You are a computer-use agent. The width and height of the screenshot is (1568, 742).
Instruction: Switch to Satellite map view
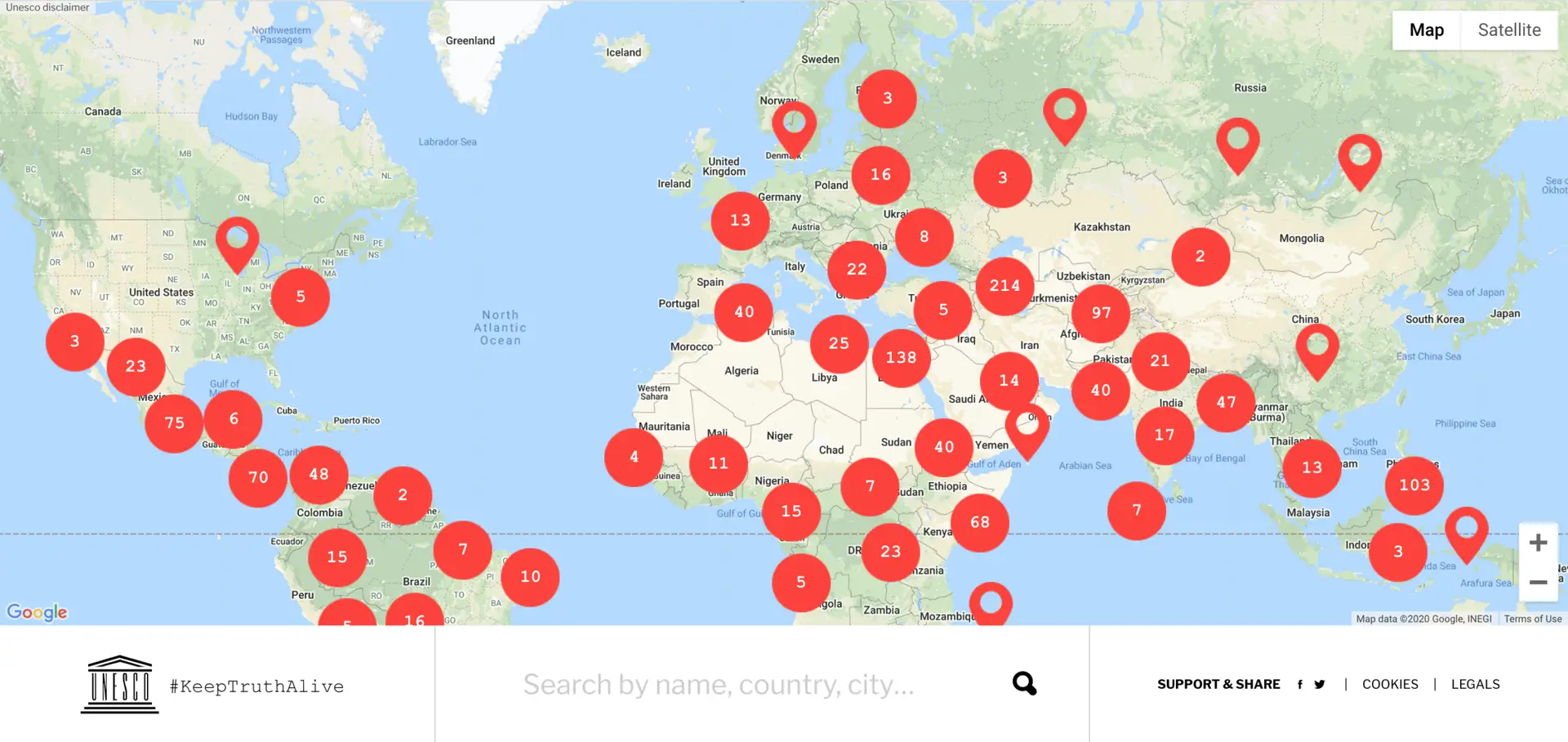click(1508, 30)
